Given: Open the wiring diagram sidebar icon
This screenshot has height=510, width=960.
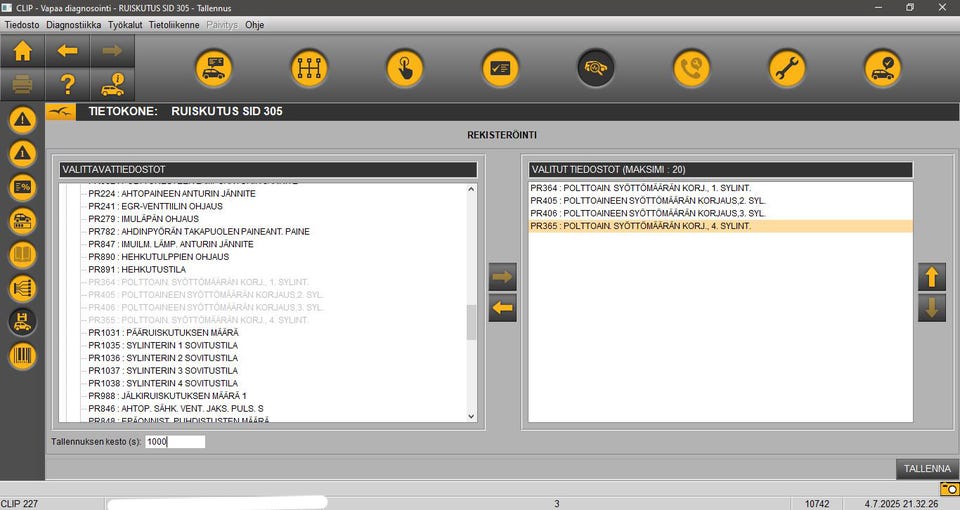Looking at the screenshot, I should 23,288.
